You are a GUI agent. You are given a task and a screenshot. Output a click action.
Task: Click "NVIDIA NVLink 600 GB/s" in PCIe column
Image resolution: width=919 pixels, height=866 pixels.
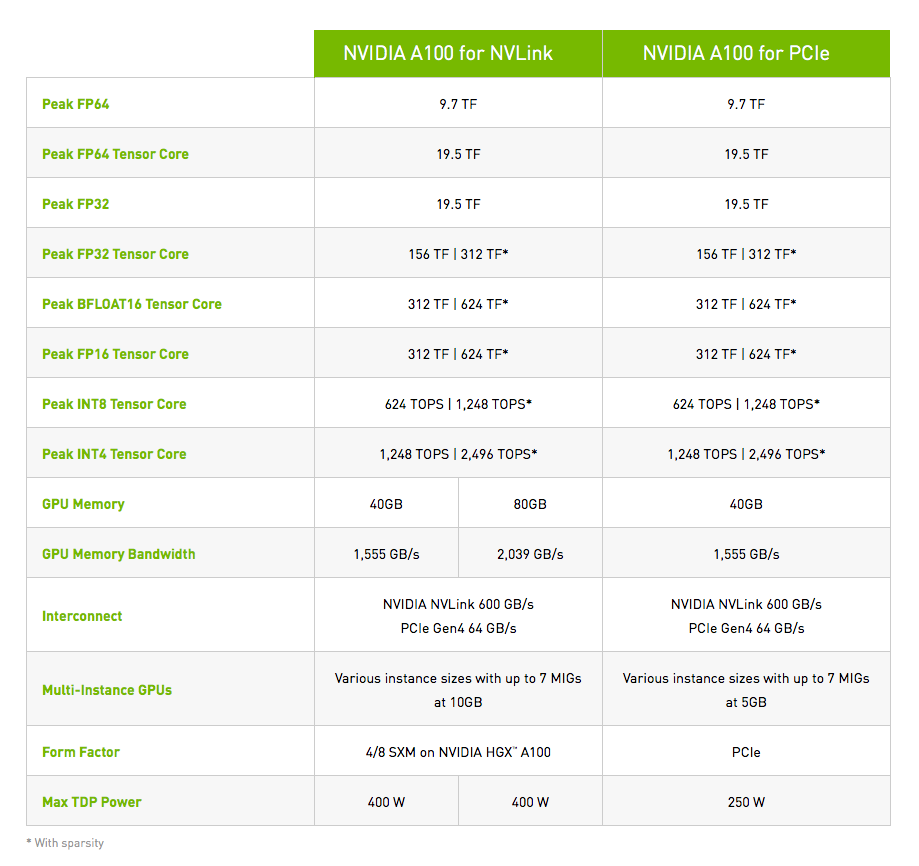[x=746, y=604]
